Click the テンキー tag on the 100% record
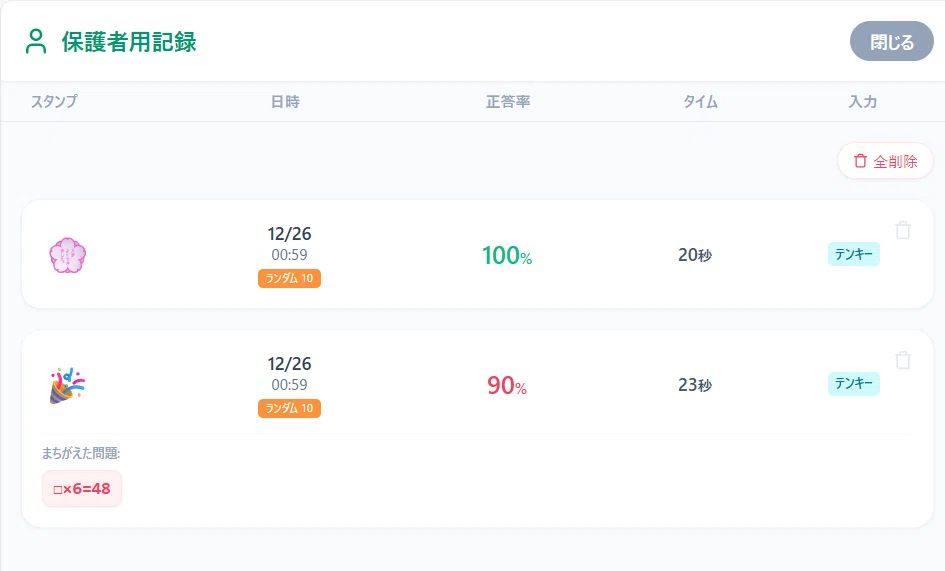This screenshot has width=945, height=571. (x=853, y=254)
